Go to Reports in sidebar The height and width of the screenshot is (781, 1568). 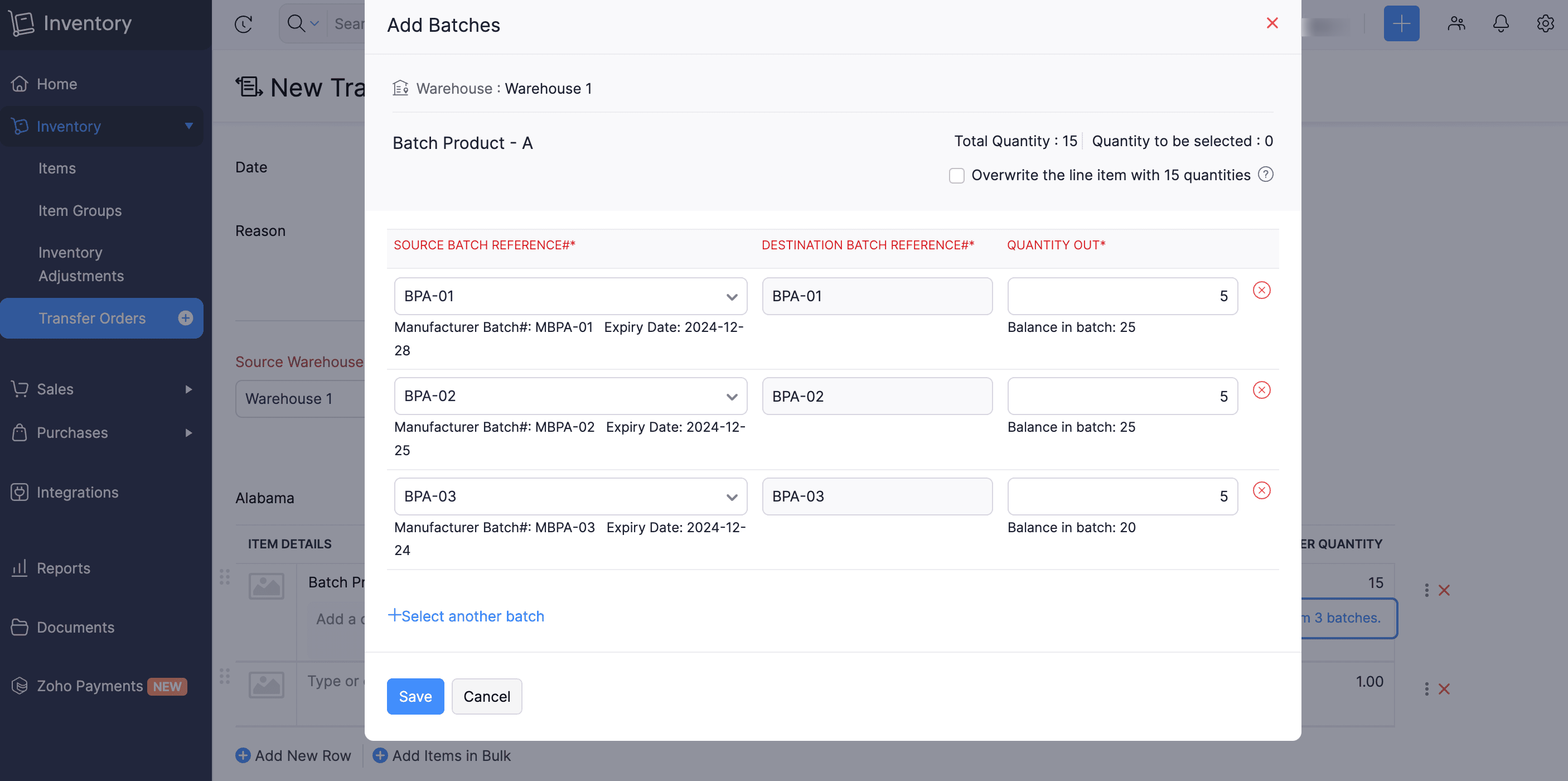(64, 568)
